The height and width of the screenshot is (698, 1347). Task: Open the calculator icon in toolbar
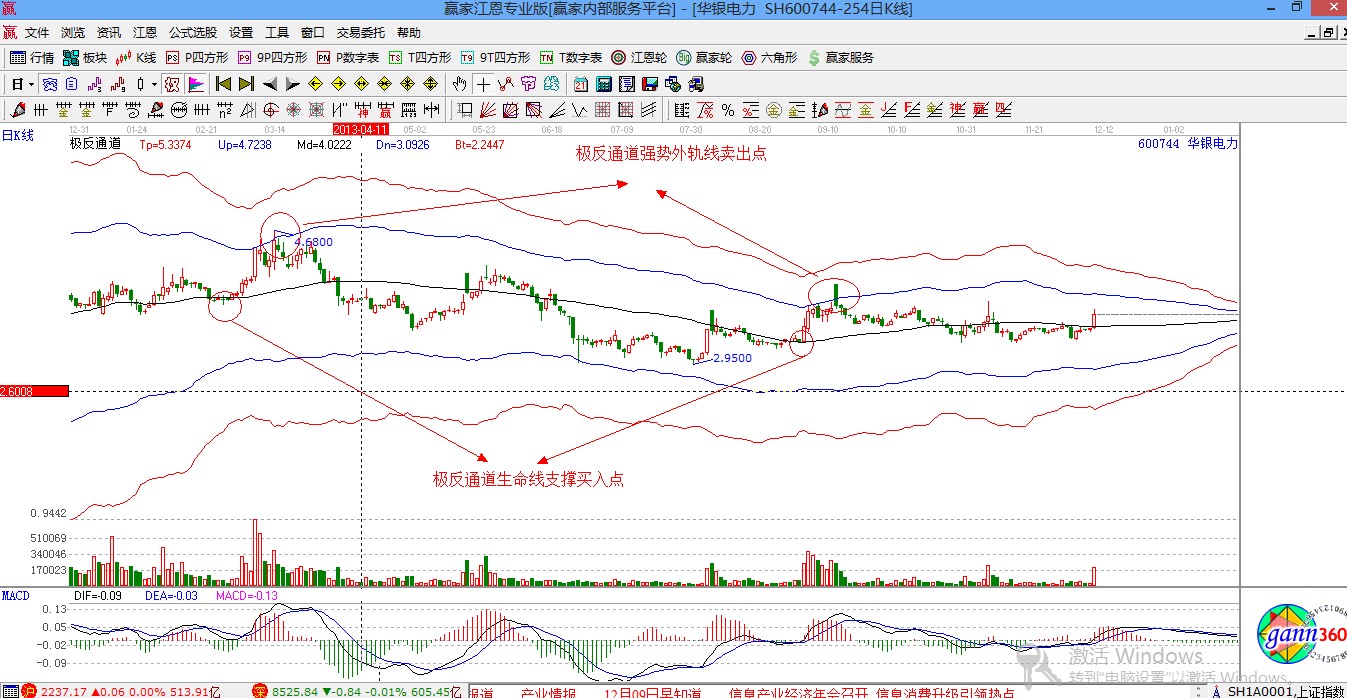[x=604, y=84]
